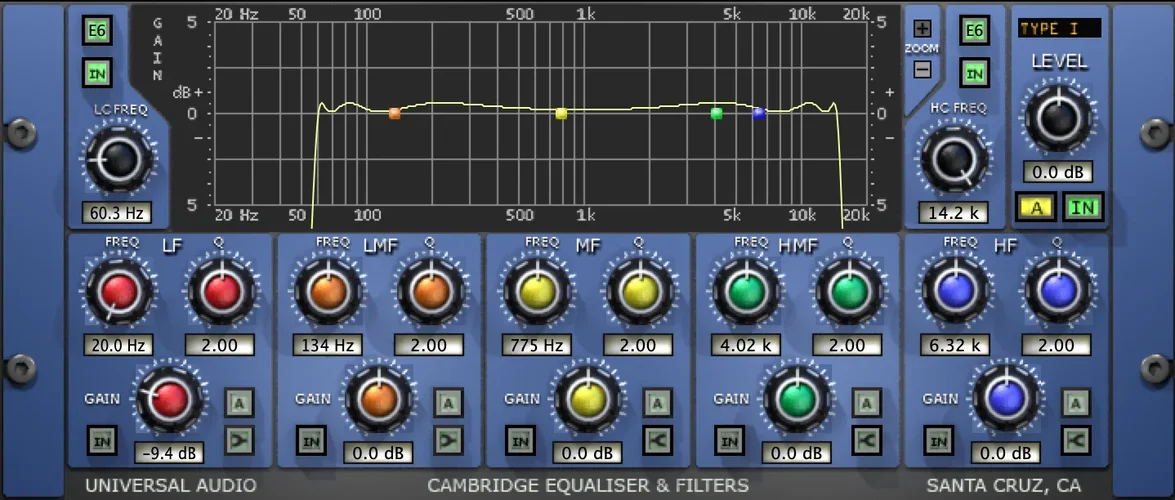Click the 6.32 k HF frequency value
This screenshot has height=500, width=1175.
955,346
